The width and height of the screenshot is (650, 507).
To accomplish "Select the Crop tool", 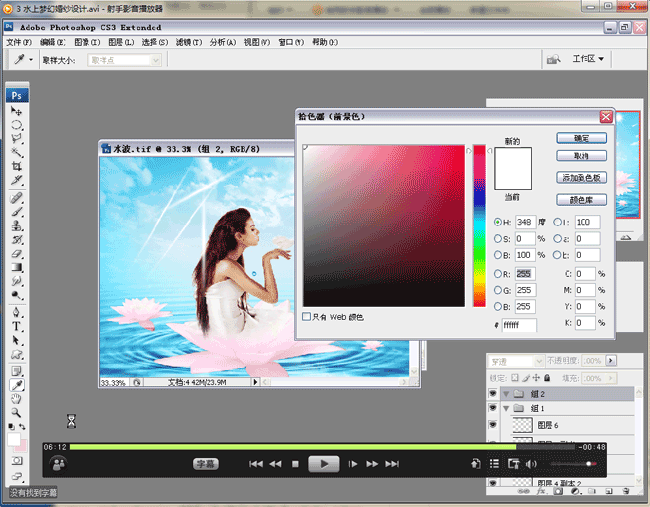I will tap(17, 166).
